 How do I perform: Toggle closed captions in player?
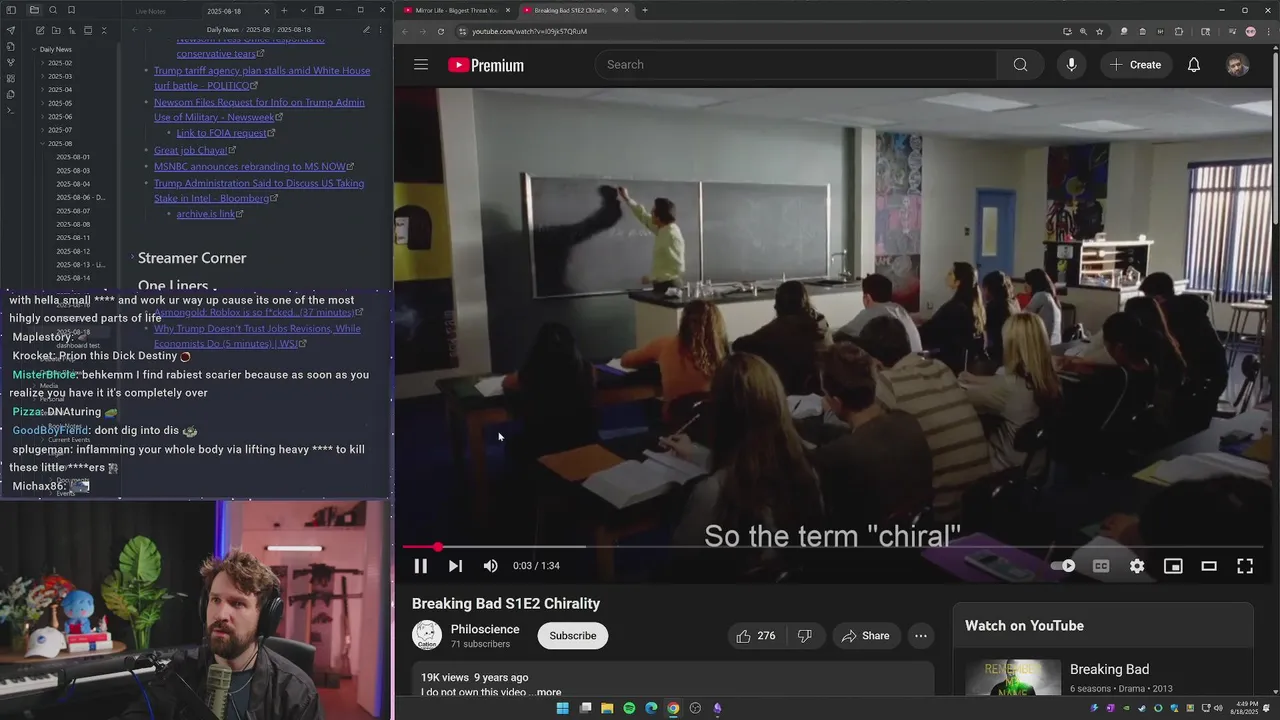[x=1101, y=566]
